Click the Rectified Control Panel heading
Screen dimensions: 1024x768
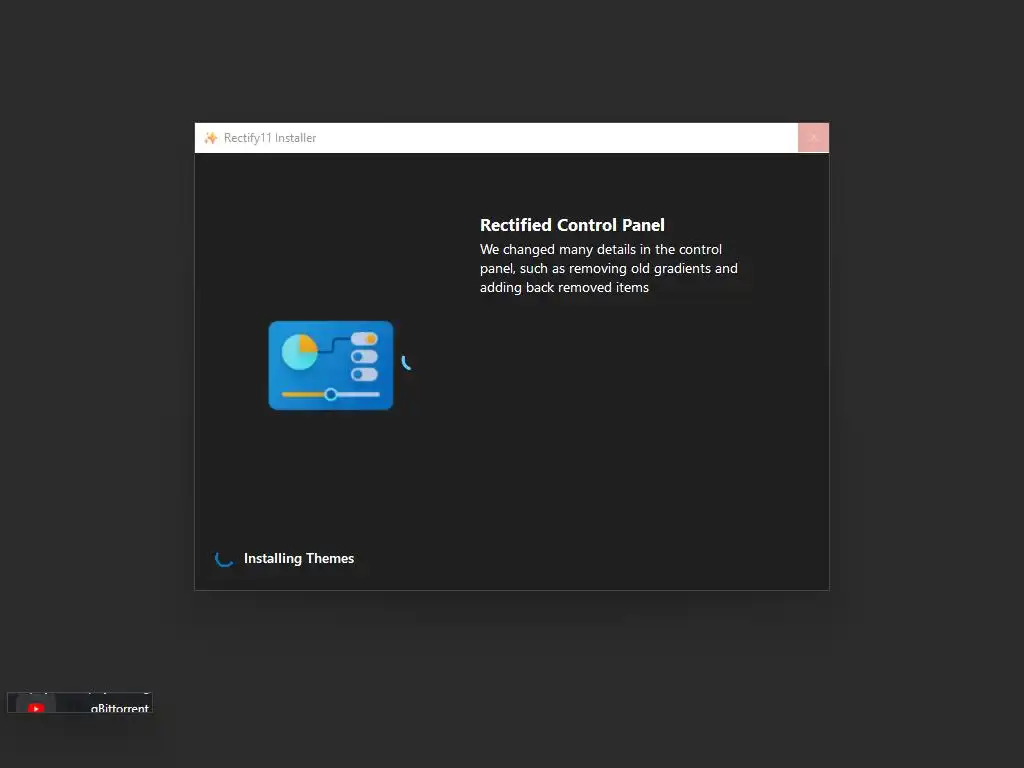pyautogui.click(x=572, y=225)
